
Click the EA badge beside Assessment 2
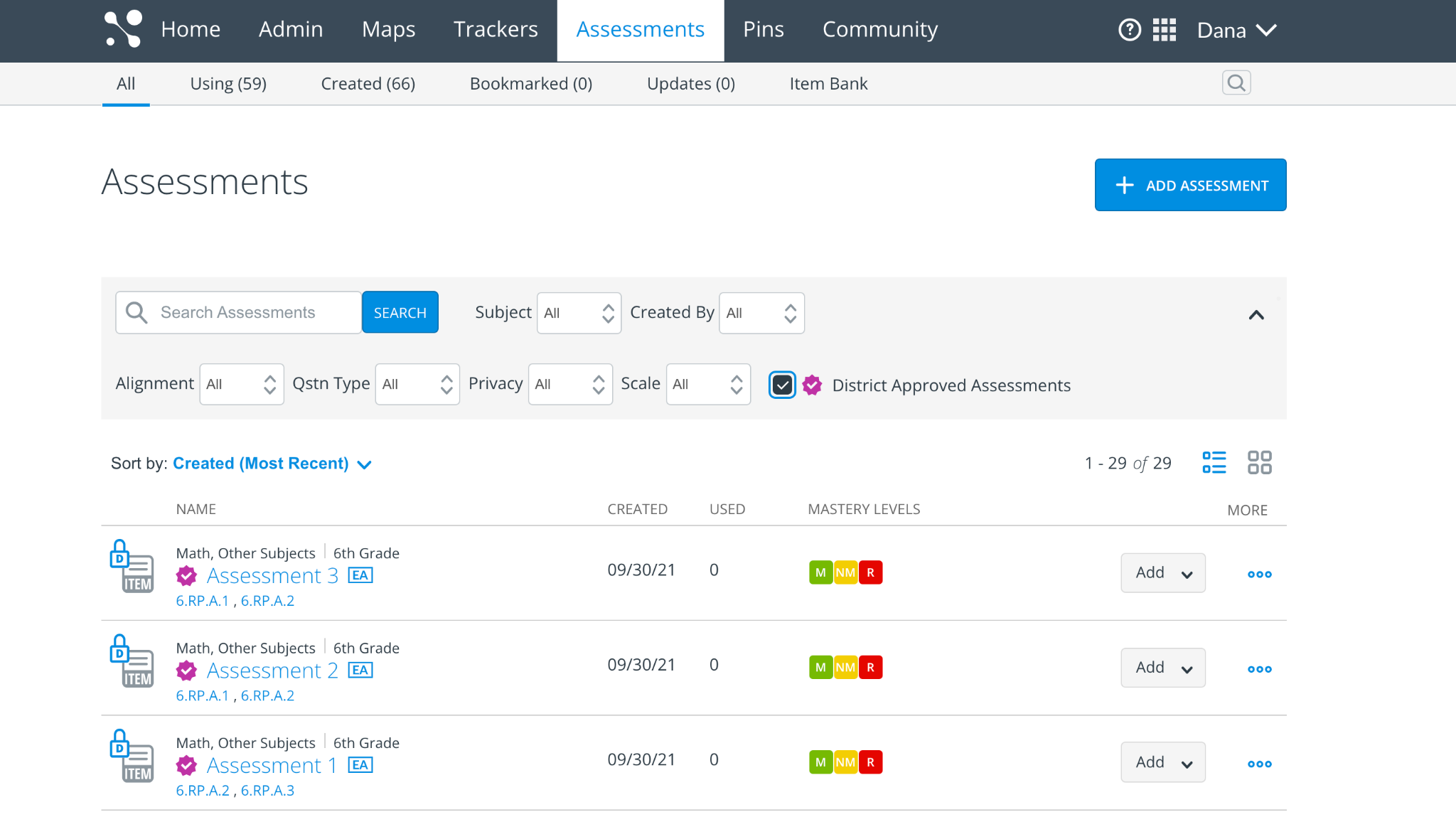tap(360, 670)
